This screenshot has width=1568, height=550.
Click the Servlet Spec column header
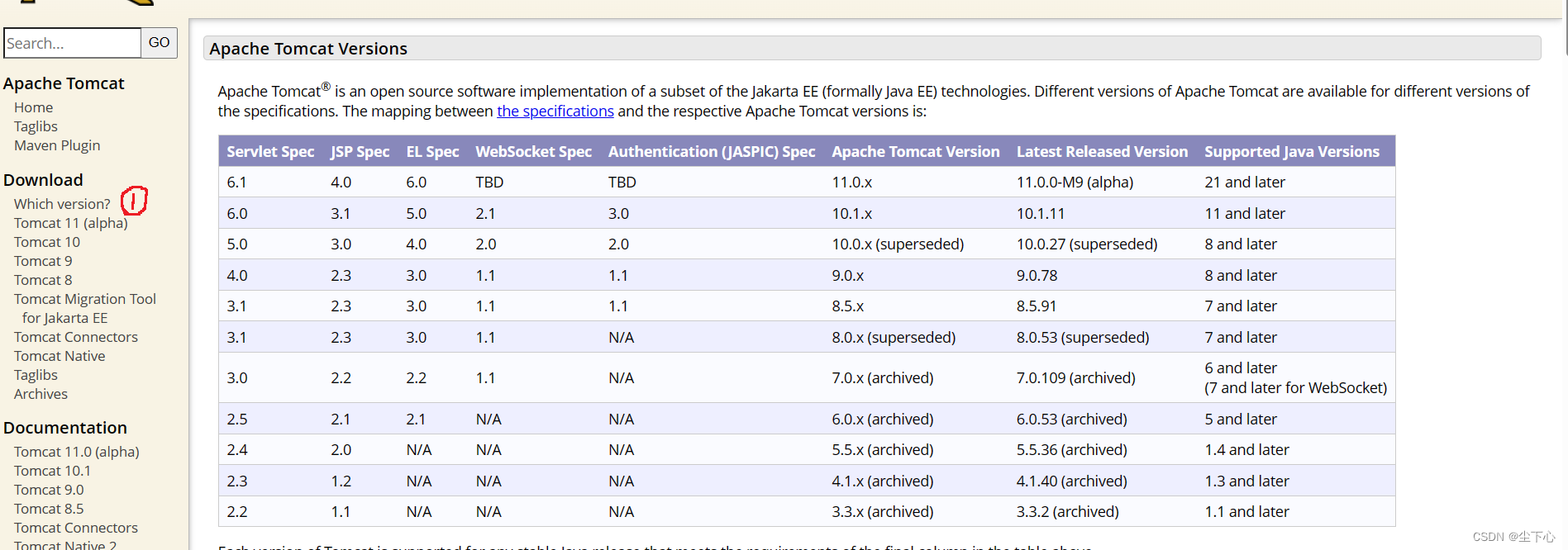(x=270, y=152)
